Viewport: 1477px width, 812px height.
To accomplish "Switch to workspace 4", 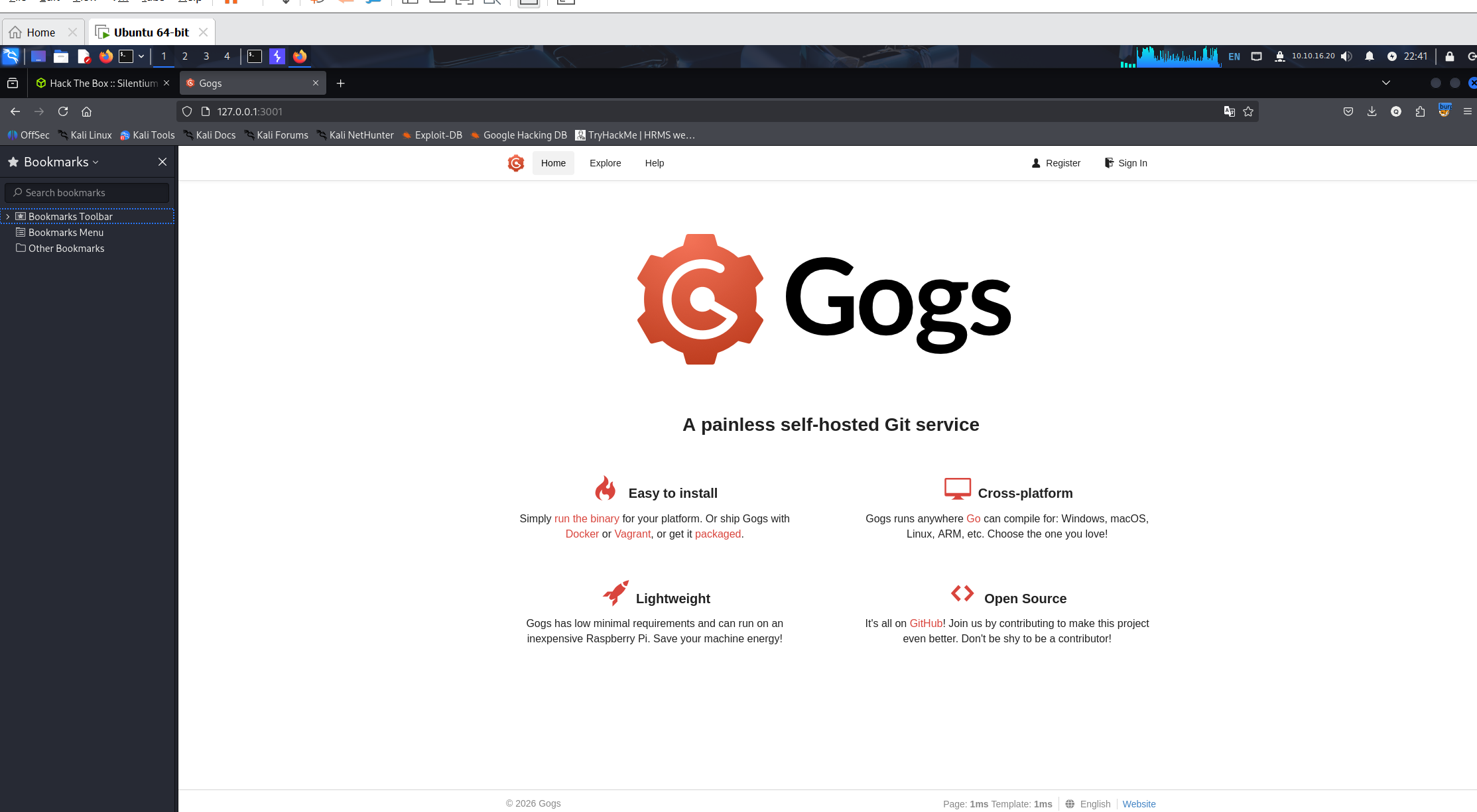I will (227, 56).
